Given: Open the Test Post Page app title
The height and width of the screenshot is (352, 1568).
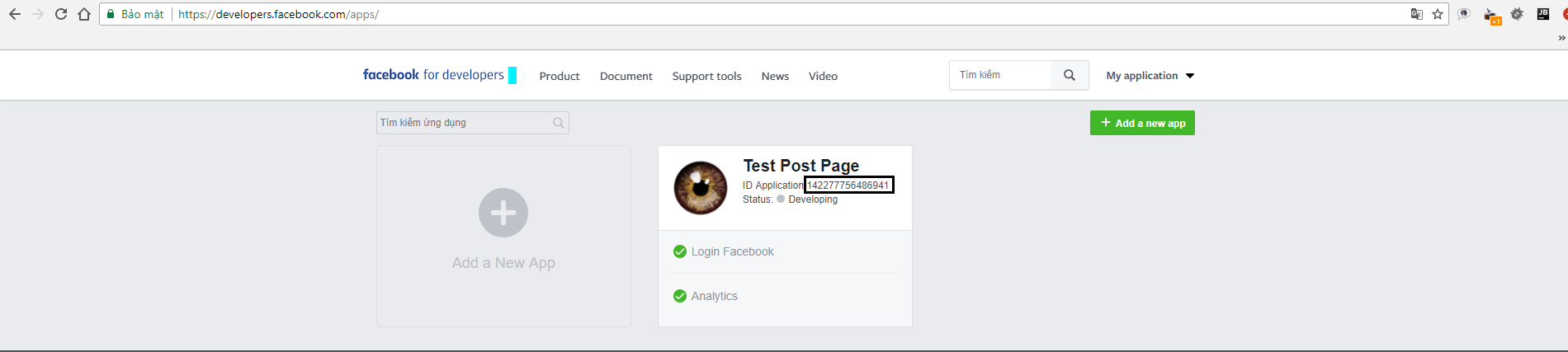Looking at the screenshot, I should pos(801,166).
